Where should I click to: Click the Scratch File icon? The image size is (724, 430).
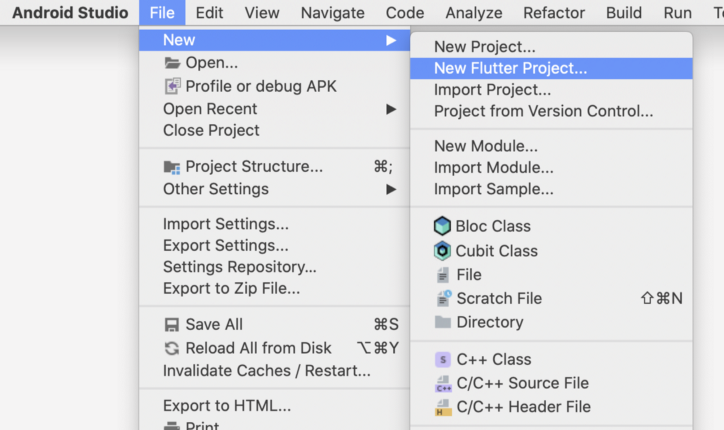point(443,298)
